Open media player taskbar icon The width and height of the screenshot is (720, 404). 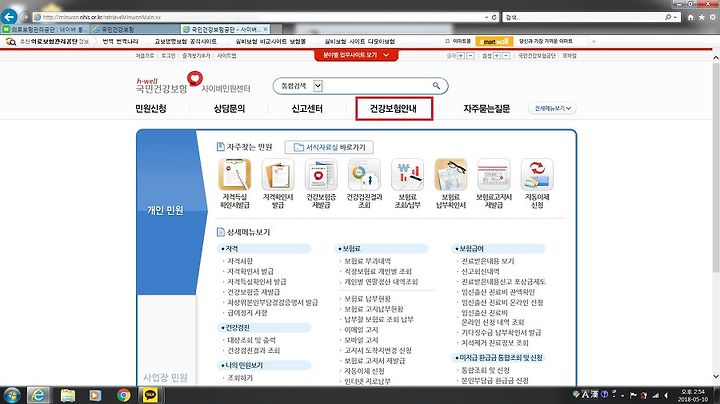point(95,395)
